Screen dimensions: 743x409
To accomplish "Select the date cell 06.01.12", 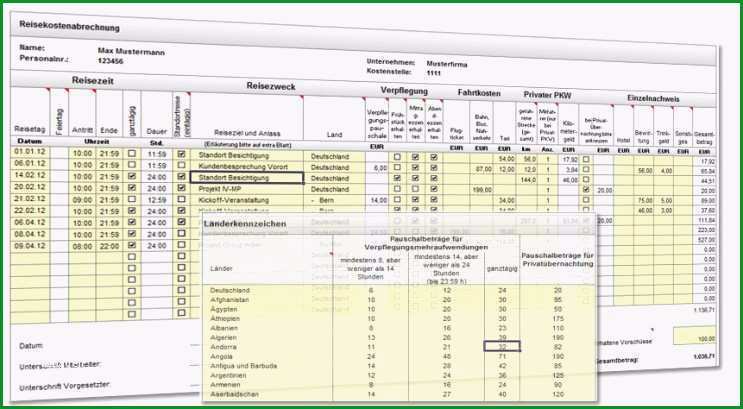I will click(30, 164).
